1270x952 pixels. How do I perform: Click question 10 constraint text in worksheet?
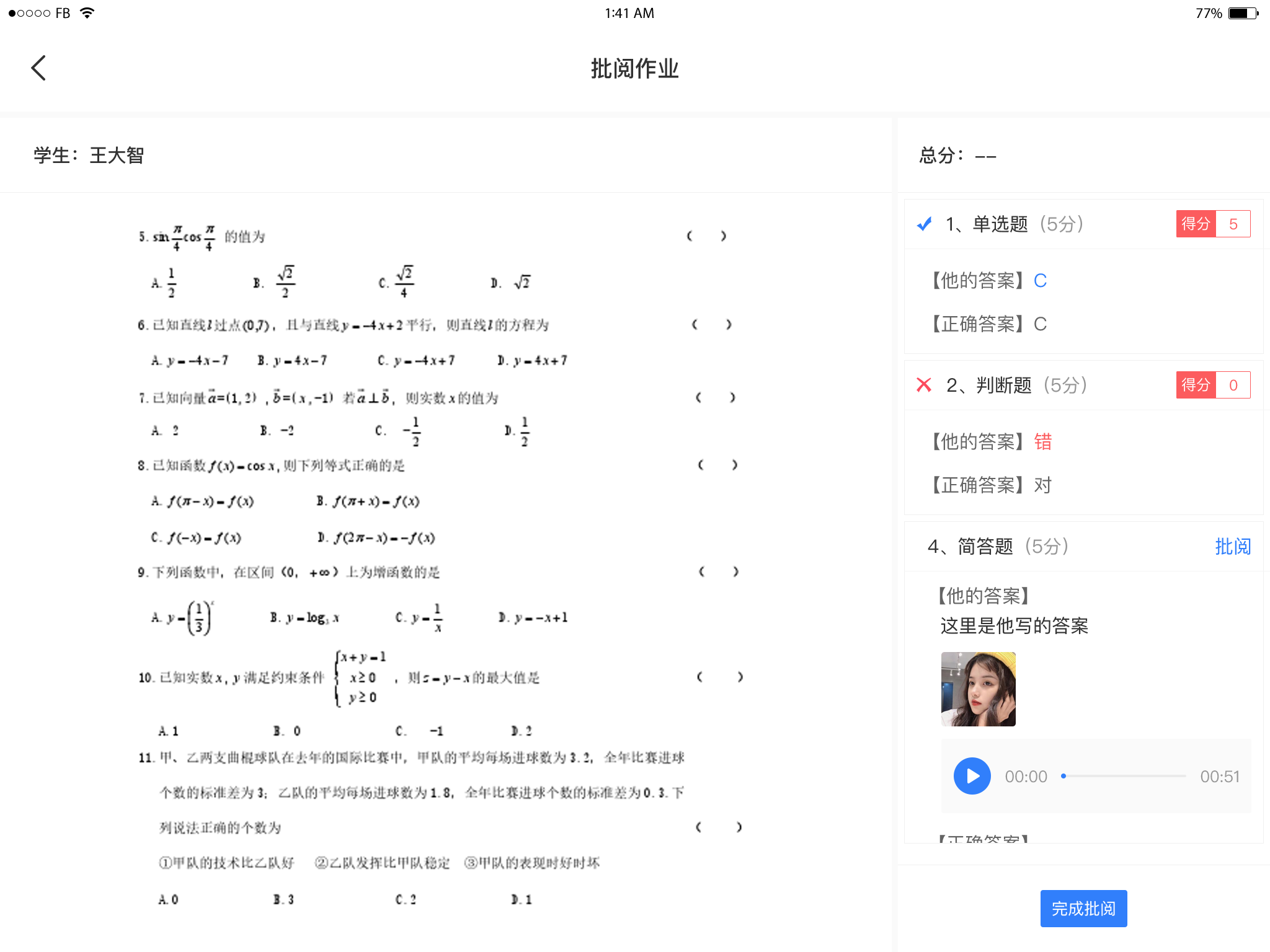point(339,677)
